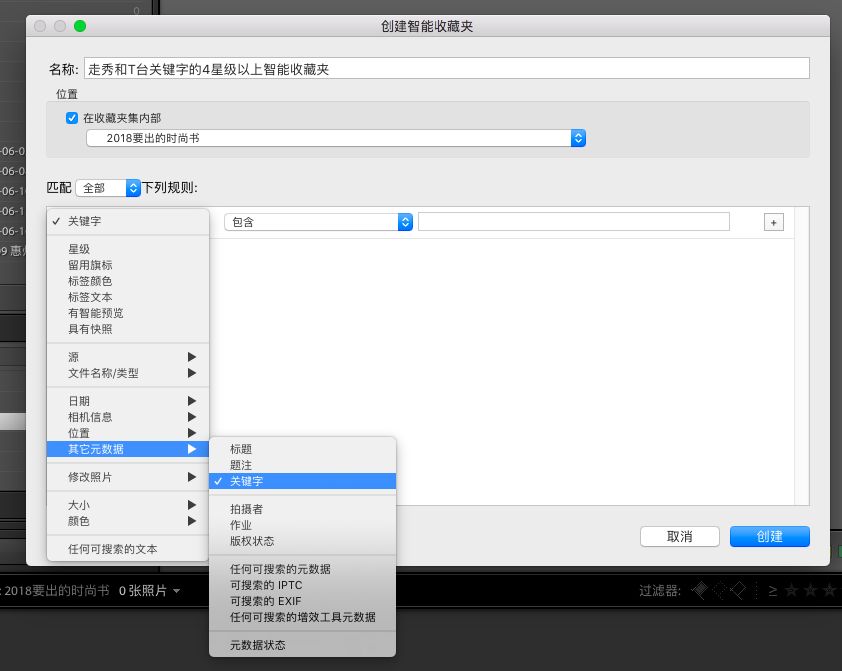Click the 创建 button
This screenshot has width=842, height=671.
(x=769, y=537)
